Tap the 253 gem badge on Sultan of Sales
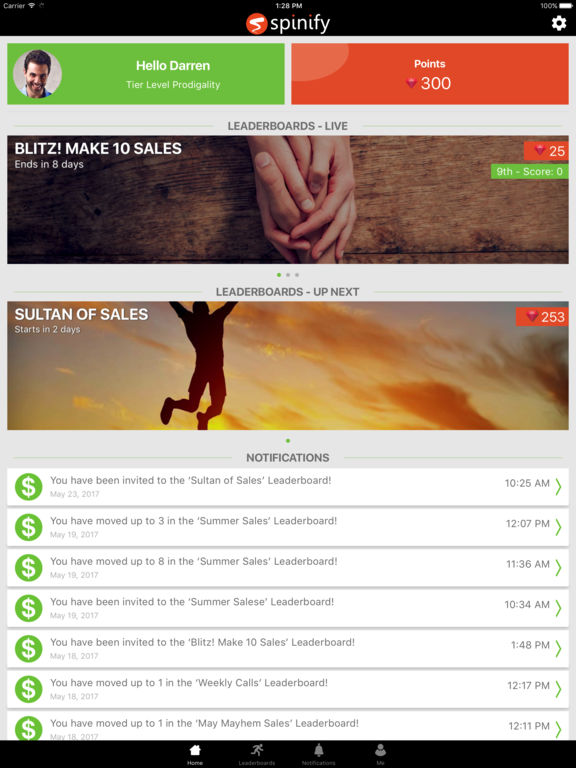576x768 pixels. click(542, 316)
